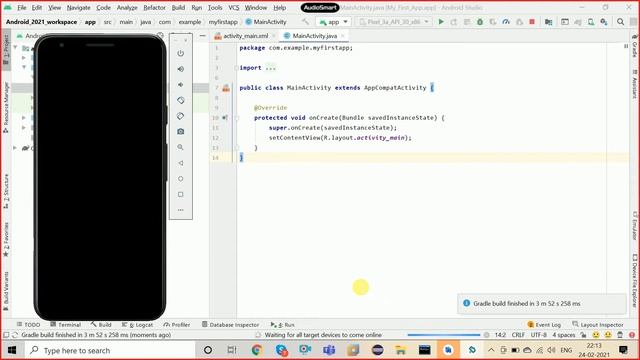Click the background task progress bar
The height and width of the screenshot is (360, 640).
pyautogui.click(x=444, y=335)
